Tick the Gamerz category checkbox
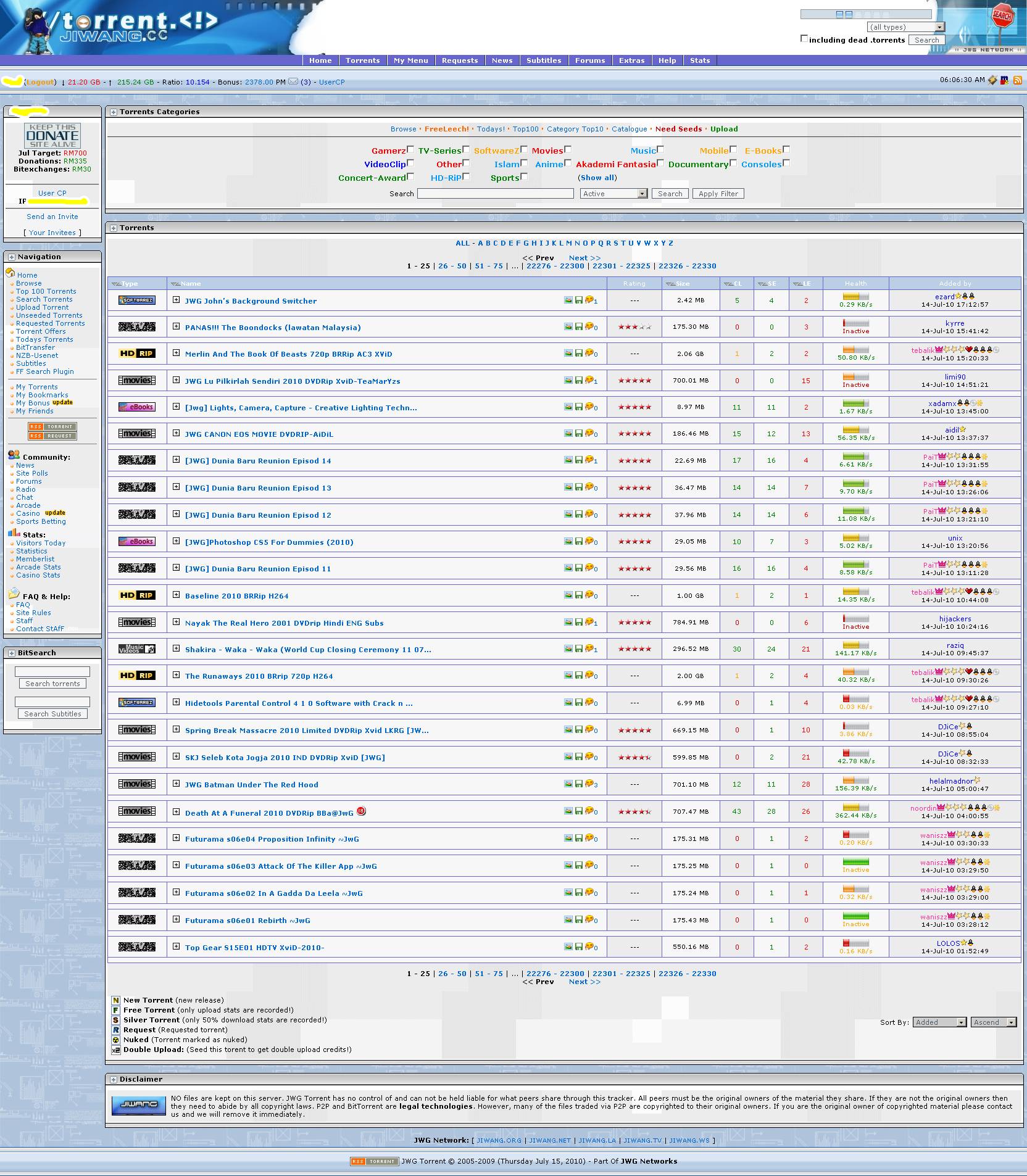Image resolution: width=1027 pixels, height=1176 pixels. pyautogui.click(x=410, y=149)
